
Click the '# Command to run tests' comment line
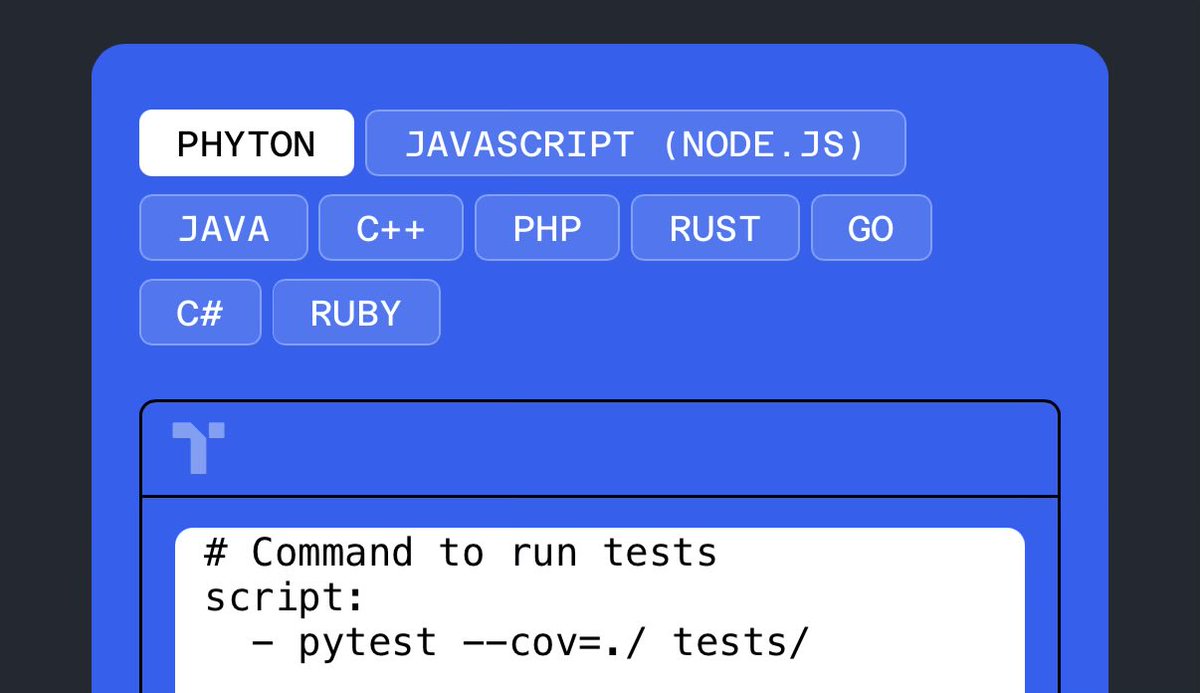click(x=461, y=552)
